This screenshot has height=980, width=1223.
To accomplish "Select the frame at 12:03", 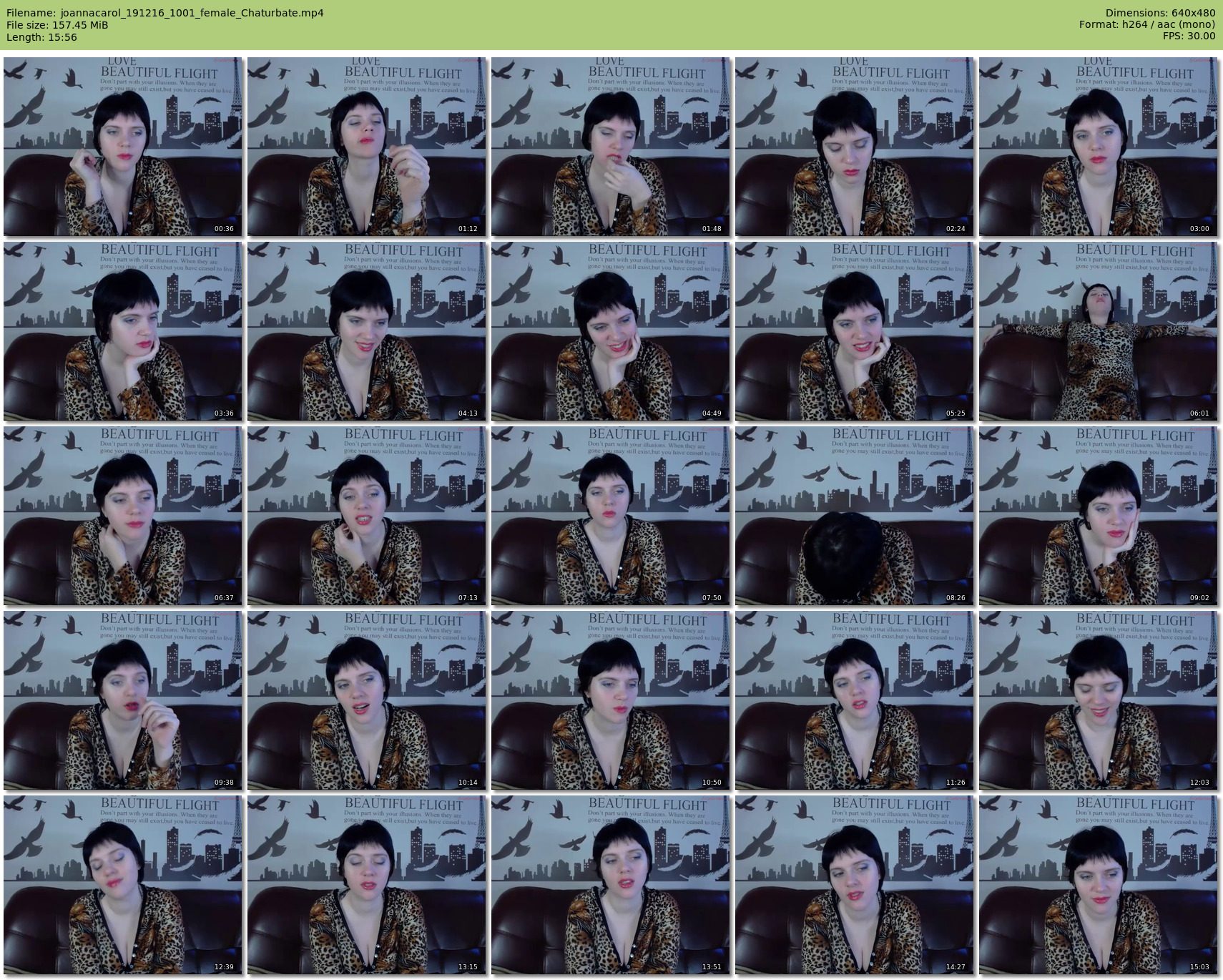I will [x=1098, y=700].
